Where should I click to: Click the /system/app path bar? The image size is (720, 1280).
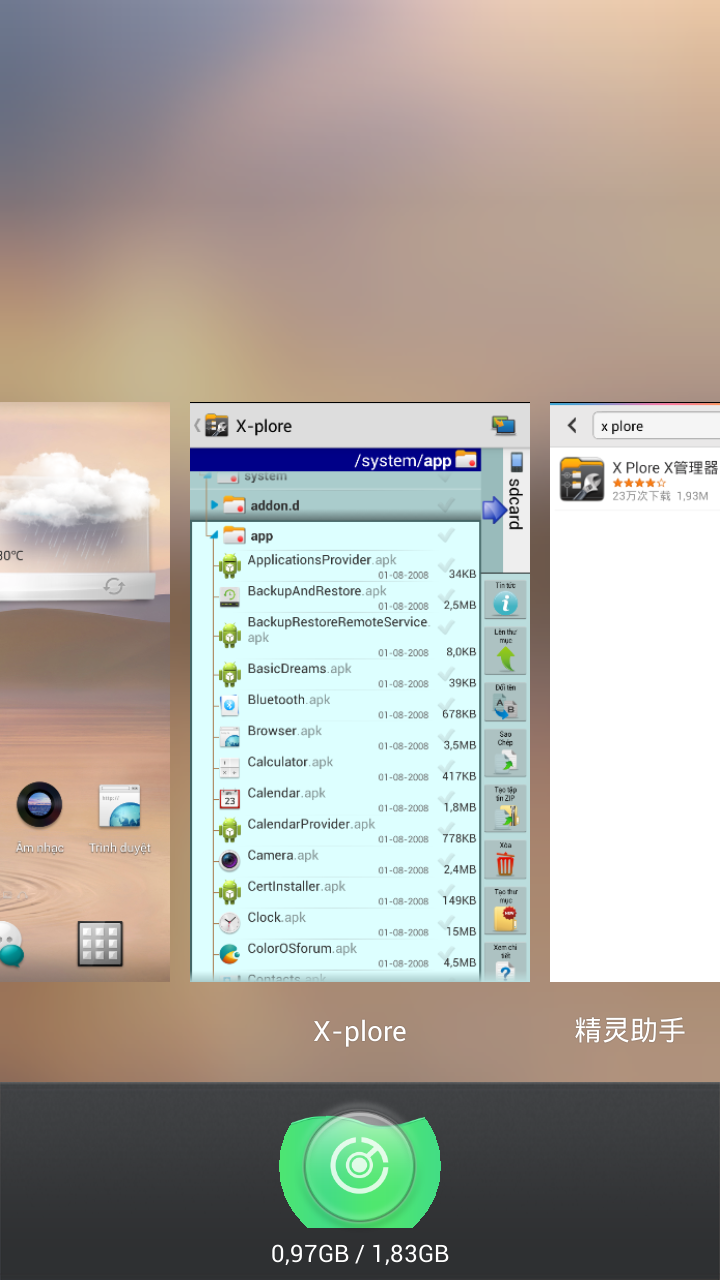point(335,460)
